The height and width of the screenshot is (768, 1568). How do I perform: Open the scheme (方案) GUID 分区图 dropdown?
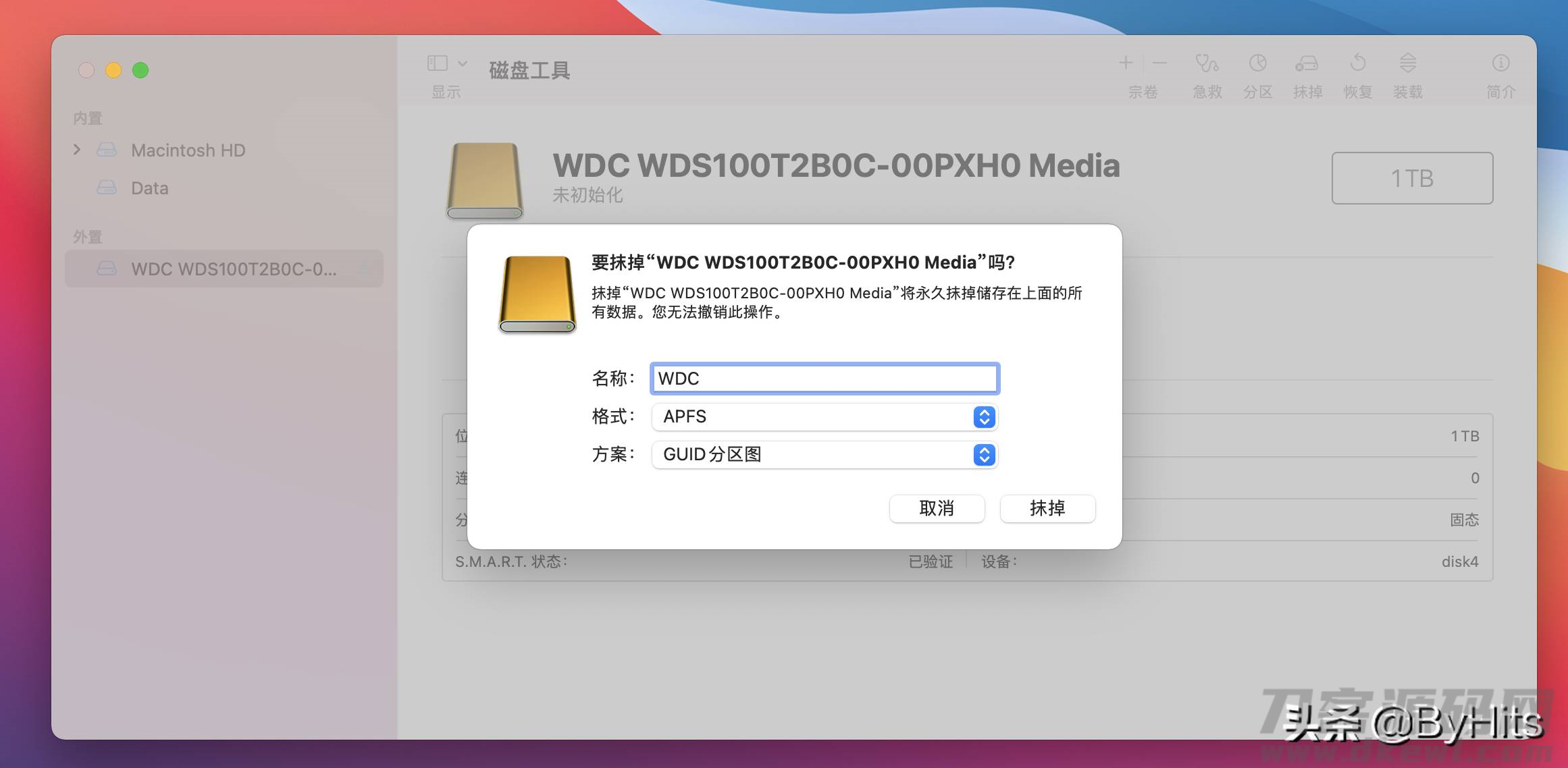[825, 454]
